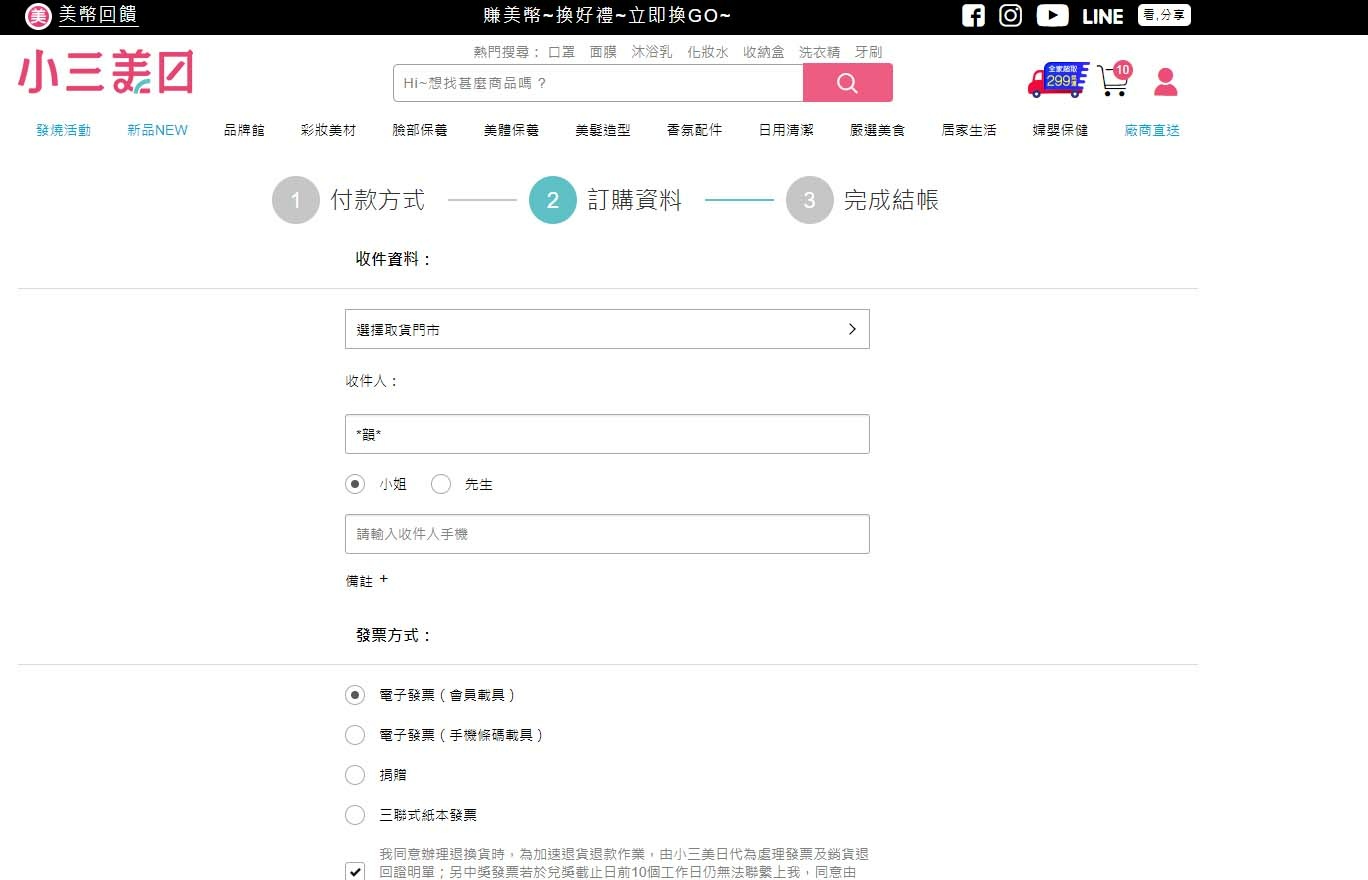Viewport: 1368px width, 880px height.
Task: Open the shopping cart icon
Action: pyautogui.click(x=1113, y=80)
